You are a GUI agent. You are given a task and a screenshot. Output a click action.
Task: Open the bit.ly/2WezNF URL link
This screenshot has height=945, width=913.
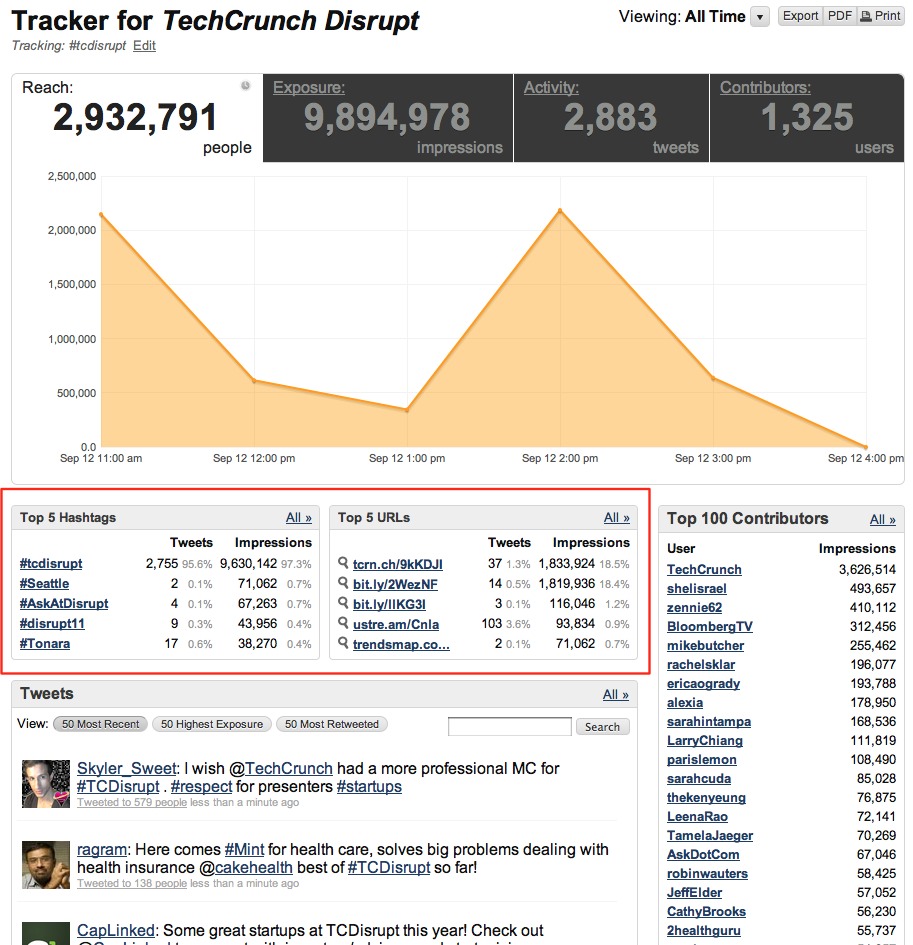pyautogui.click(x=395, y=584)
